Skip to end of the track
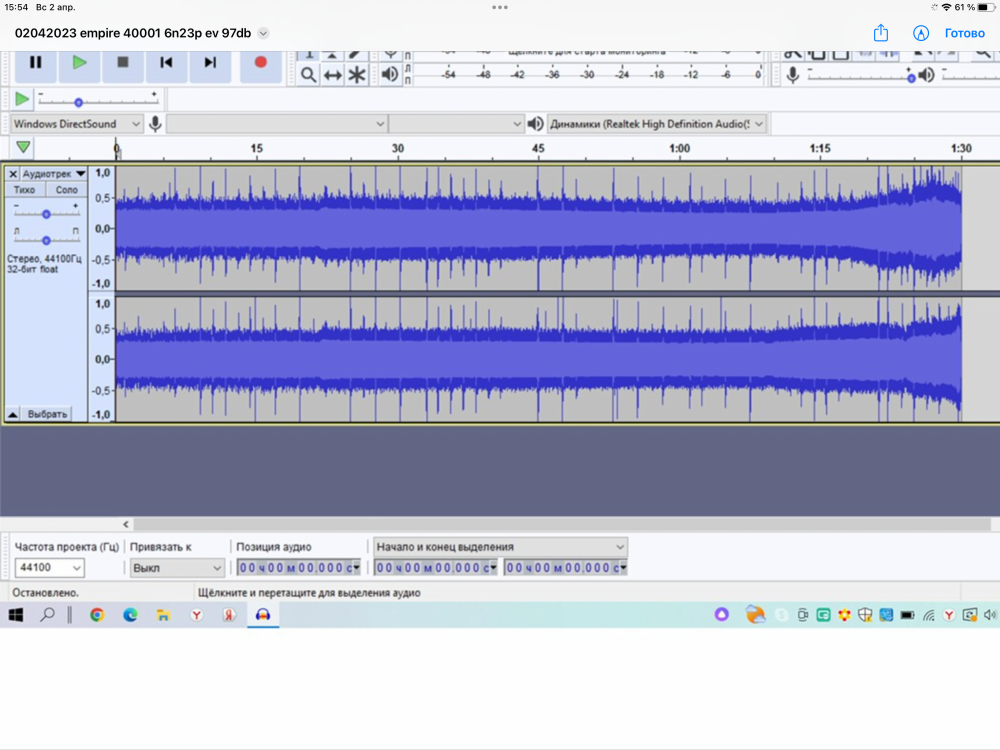Viewport: 1000px width, 750px height. click(x=210, y=62)
